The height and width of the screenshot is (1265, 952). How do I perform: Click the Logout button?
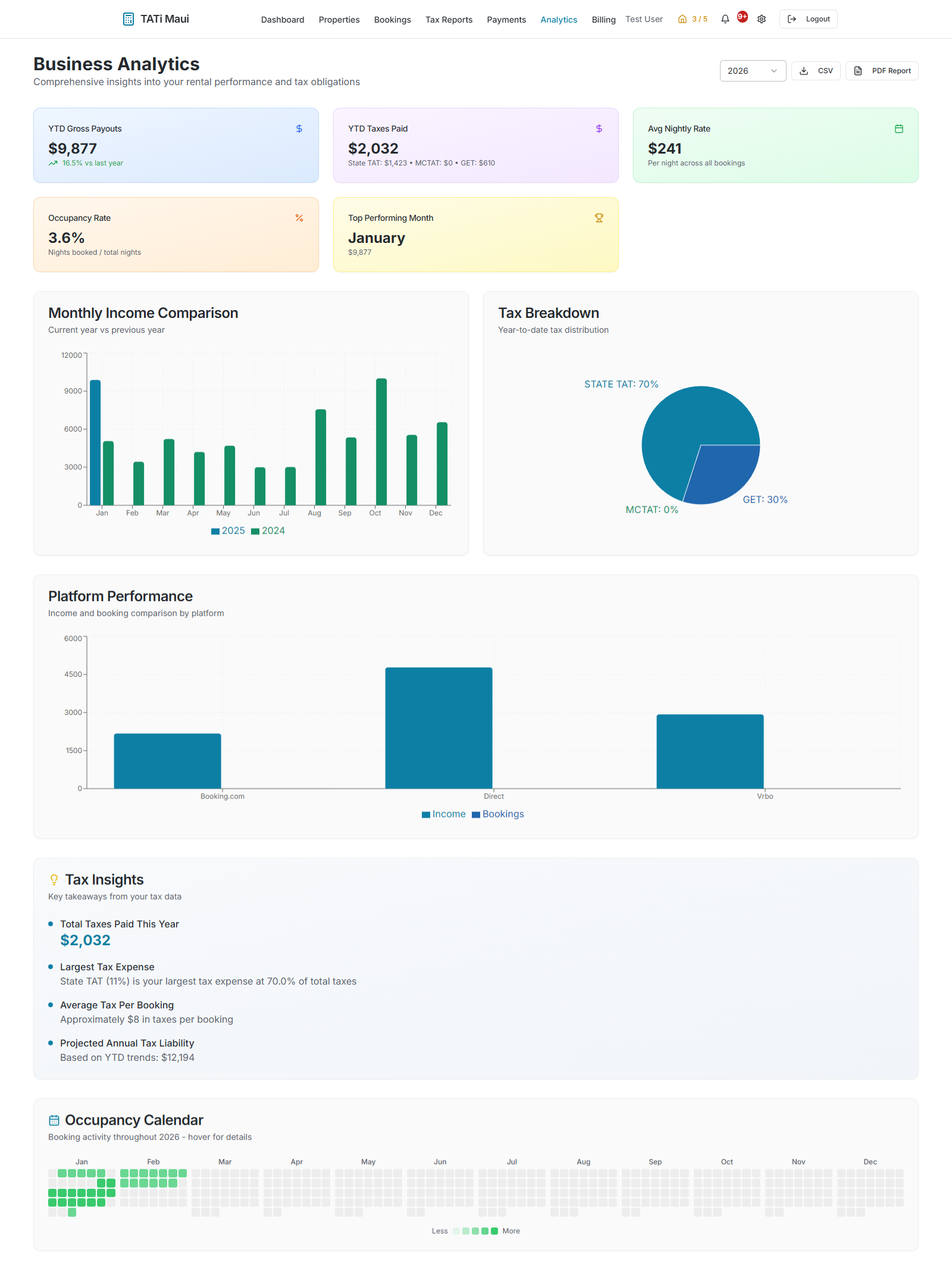[808, 18]
